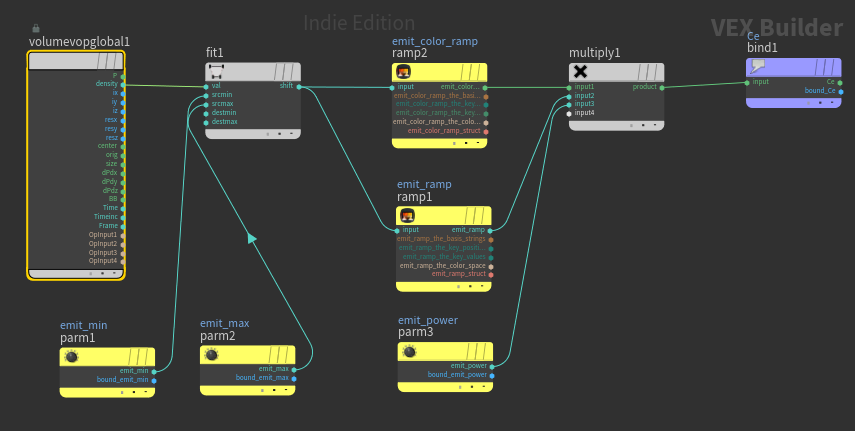Click the ramp1 node ramp icon
Screen dimensions: 855x431
[407, 215]
